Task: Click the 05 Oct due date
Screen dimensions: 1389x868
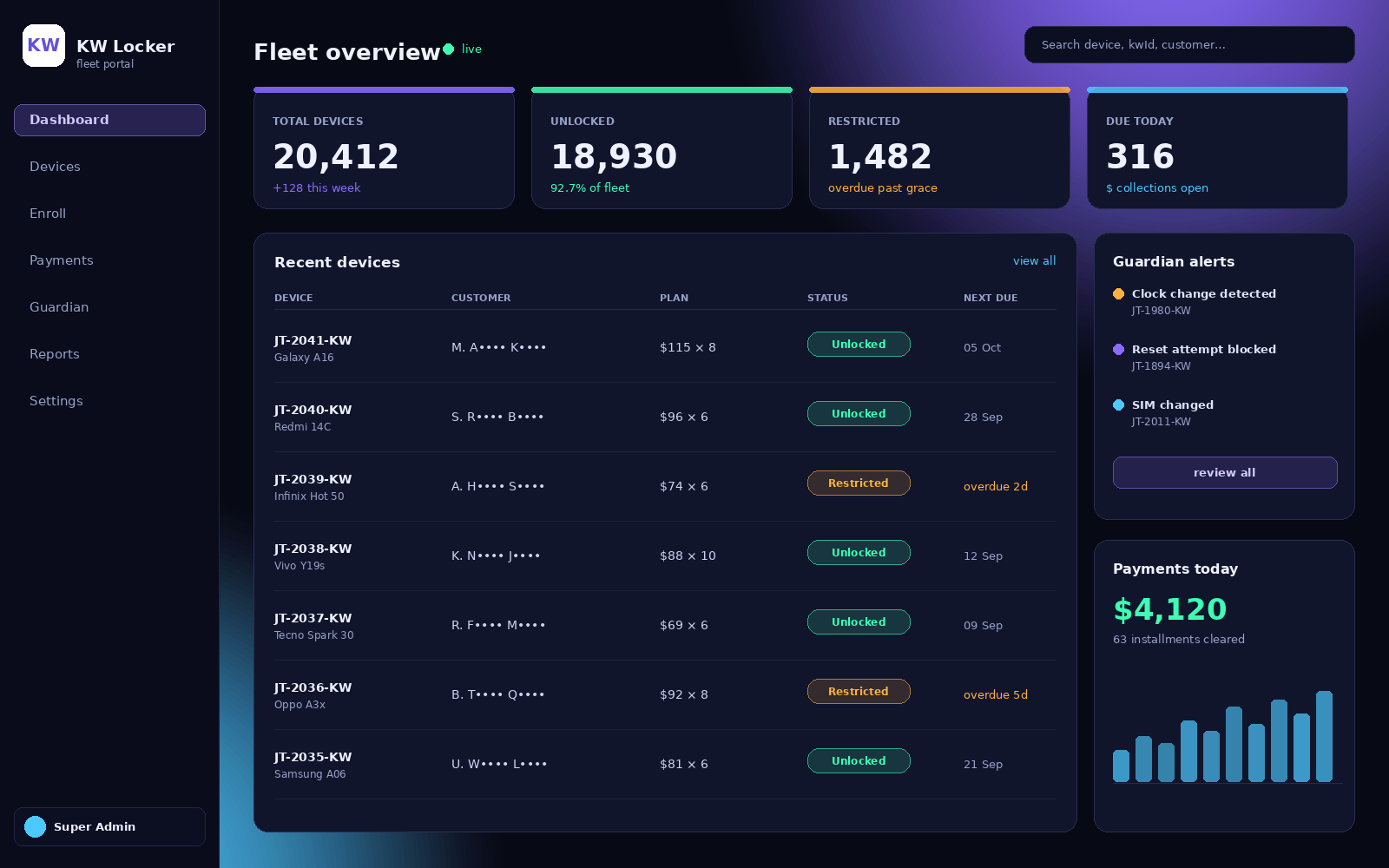Action: [x=982, y=347]
